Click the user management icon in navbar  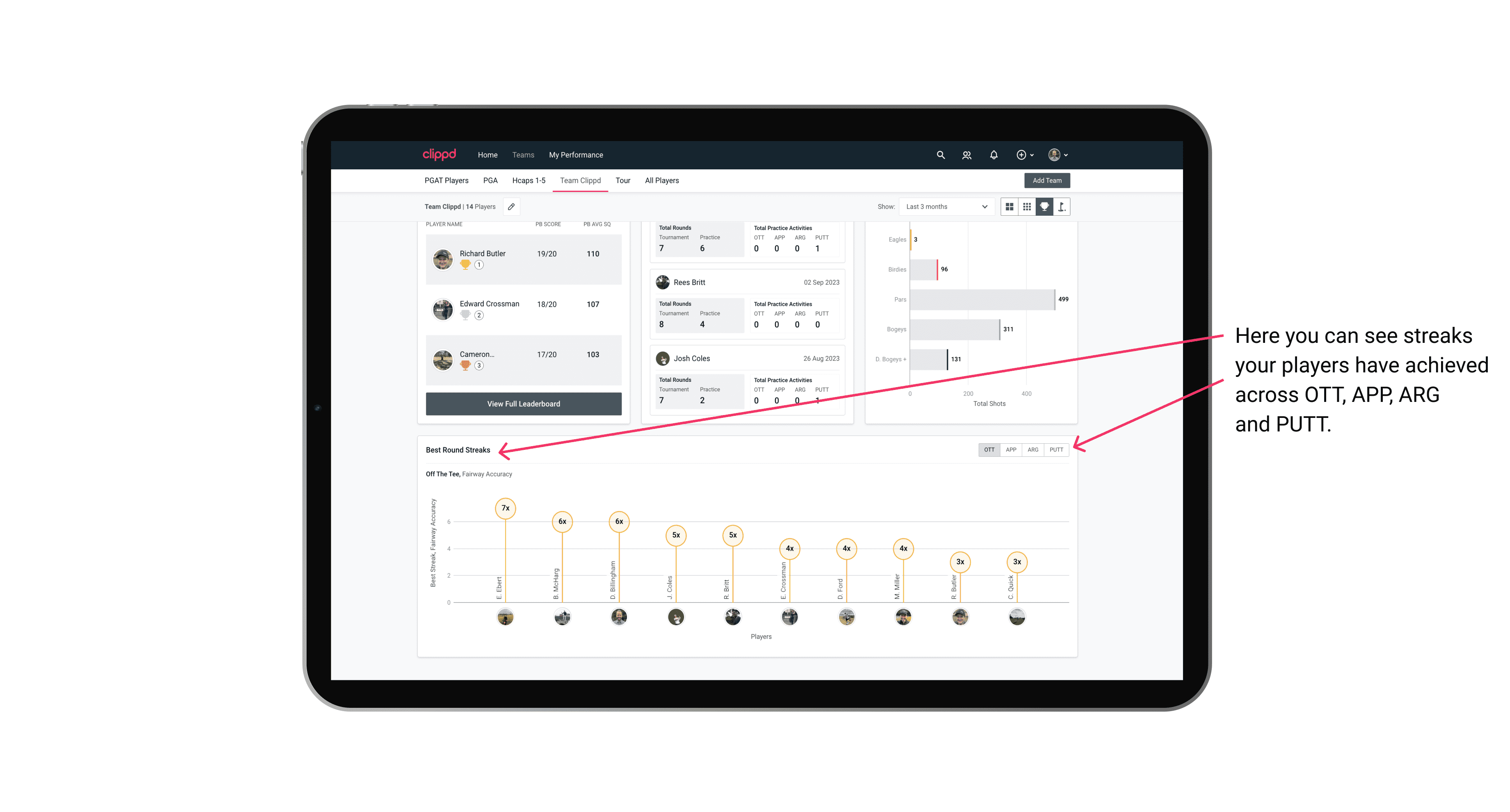(x=965, y=155)
